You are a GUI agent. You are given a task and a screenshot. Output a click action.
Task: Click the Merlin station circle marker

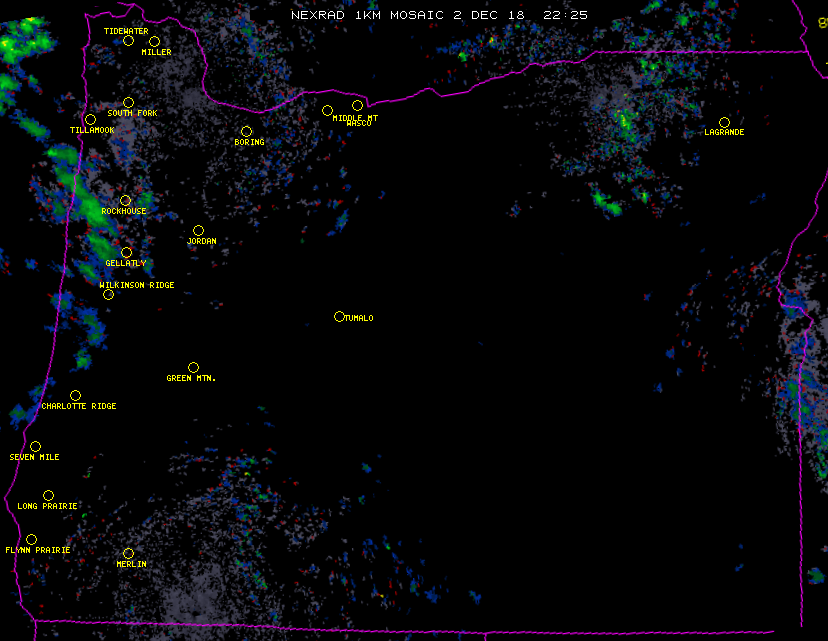tap(128, 553)
